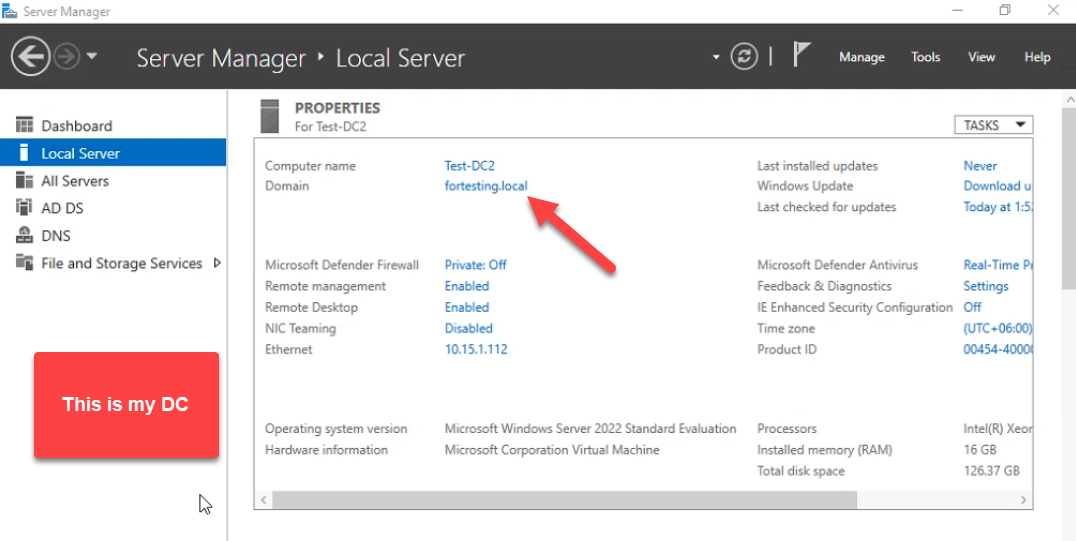
Task: Click the PROPERTIES heading
Action: pos(337,108)
